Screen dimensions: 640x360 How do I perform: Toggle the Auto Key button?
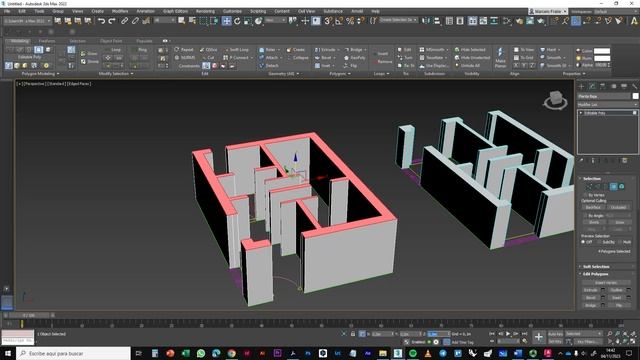555,334
